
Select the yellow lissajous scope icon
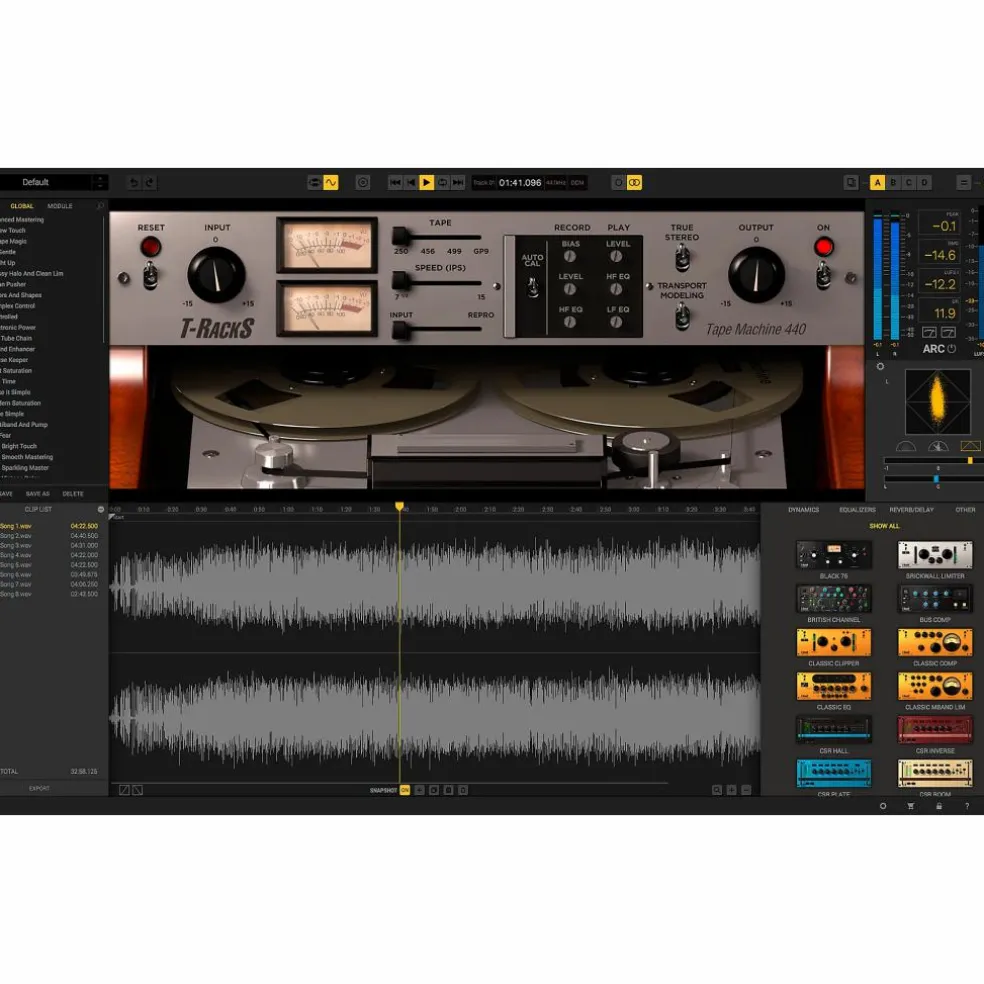(970, 446)
